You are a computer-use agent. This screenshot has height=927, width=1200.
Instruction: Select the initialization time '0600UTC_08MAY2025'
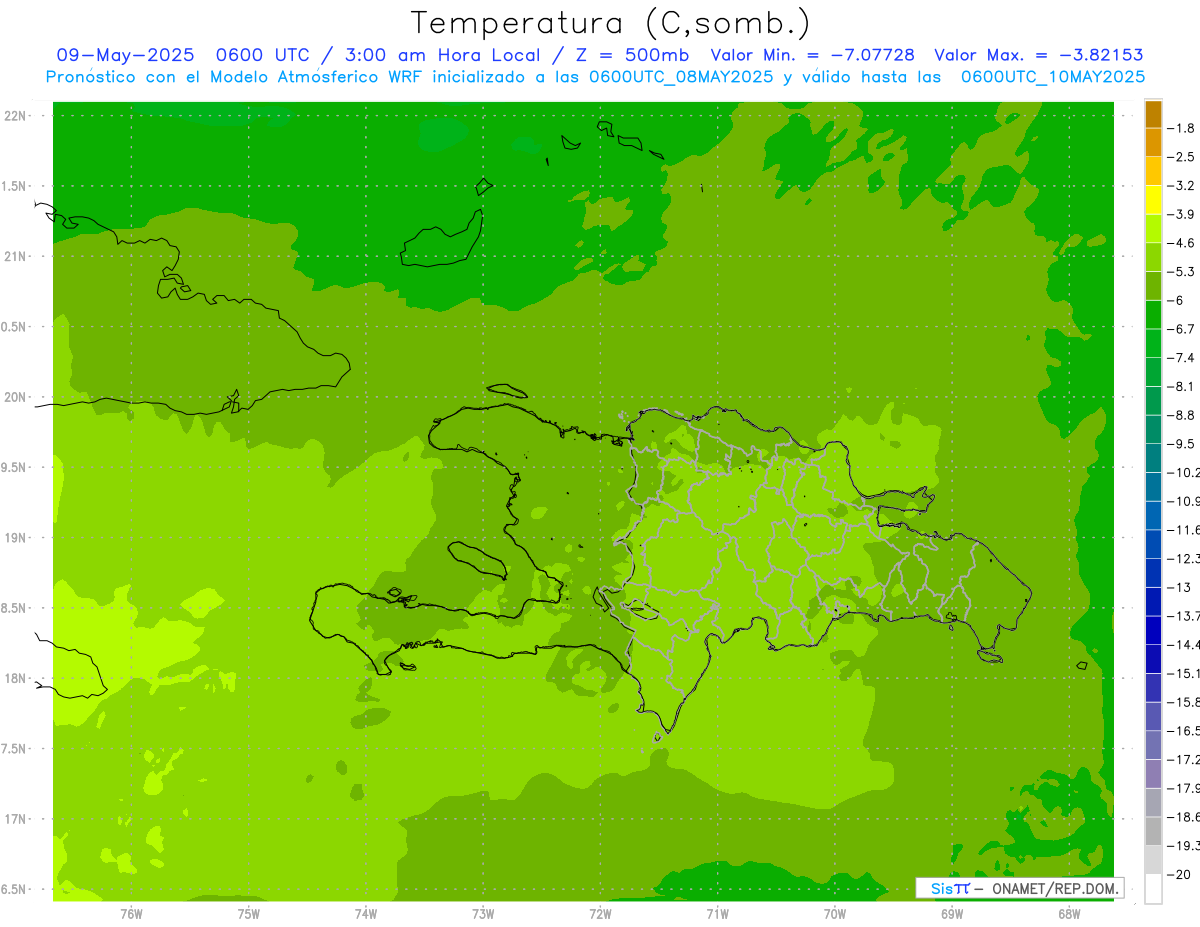[680, 77]
